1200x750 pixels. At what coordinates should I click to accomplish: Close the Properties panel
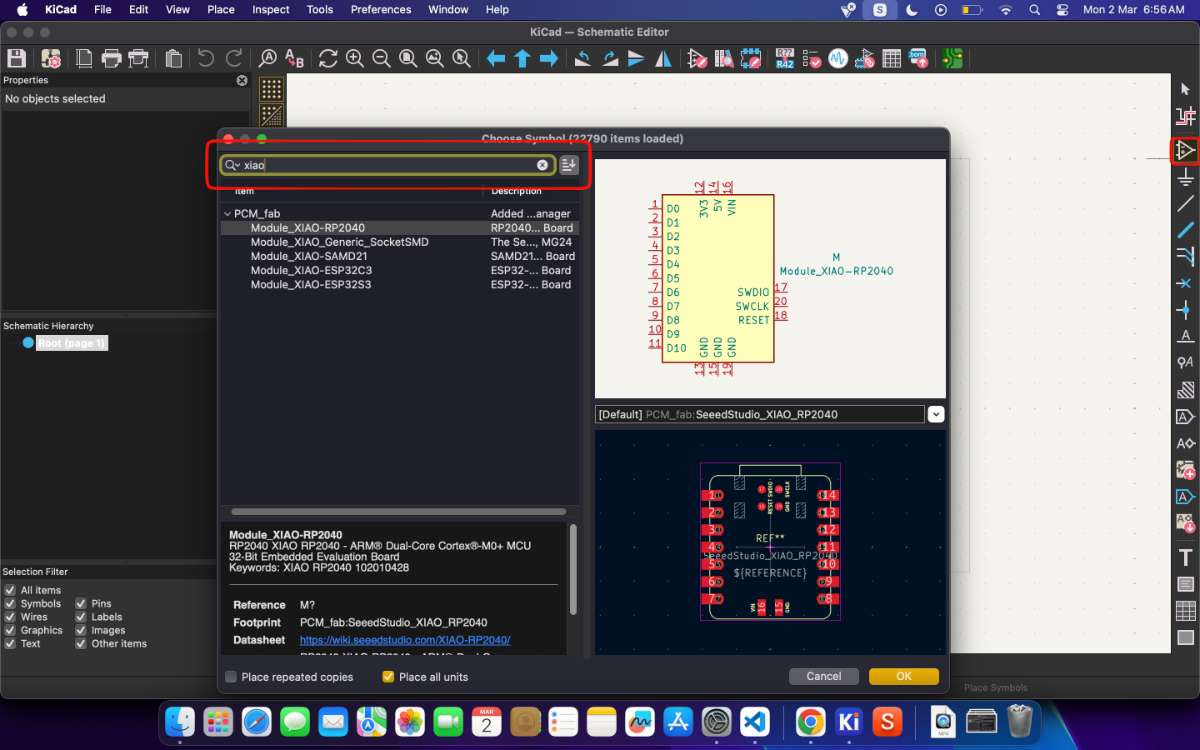click(x=242, y=80)
